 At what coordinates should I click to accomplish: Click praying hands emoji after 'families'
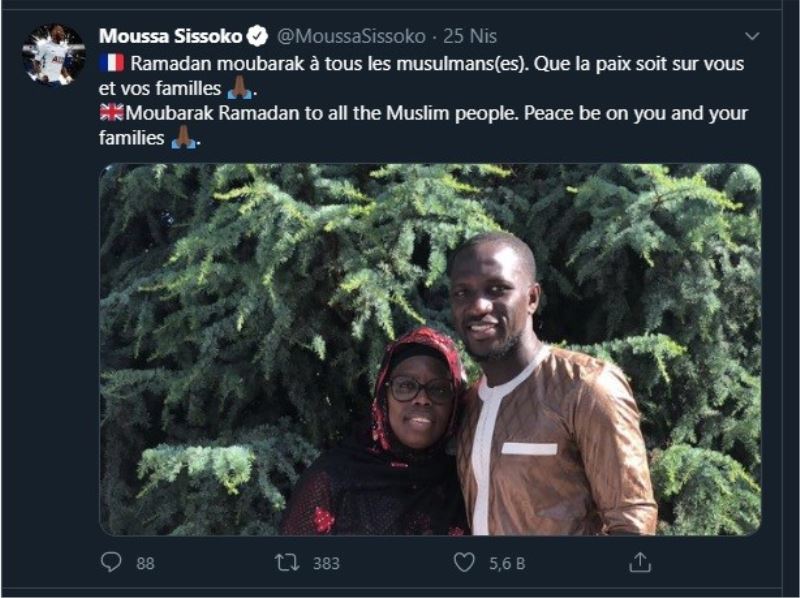183,137
